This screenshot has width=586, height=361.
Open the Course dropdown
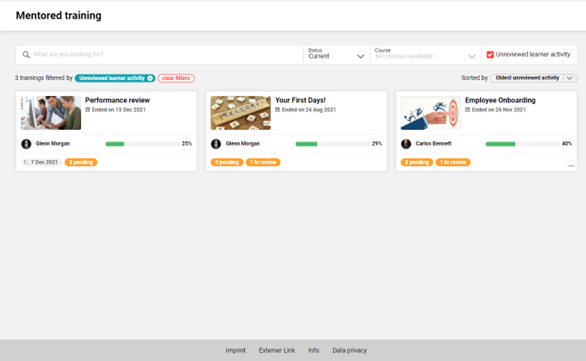pos(425,55)
